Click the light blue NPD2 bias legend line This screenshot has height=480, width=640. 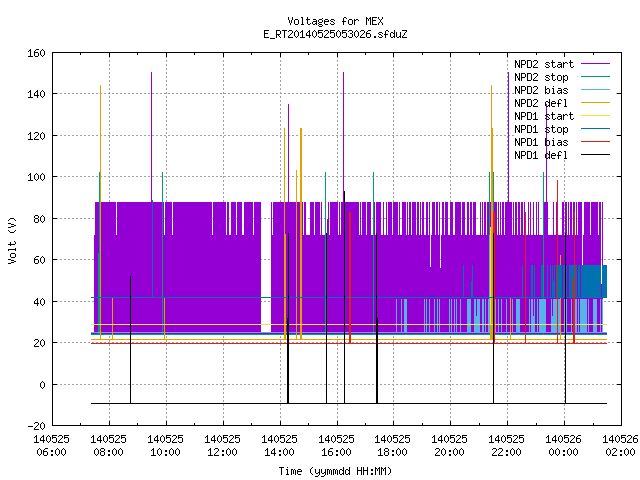(x=595, y=90)
